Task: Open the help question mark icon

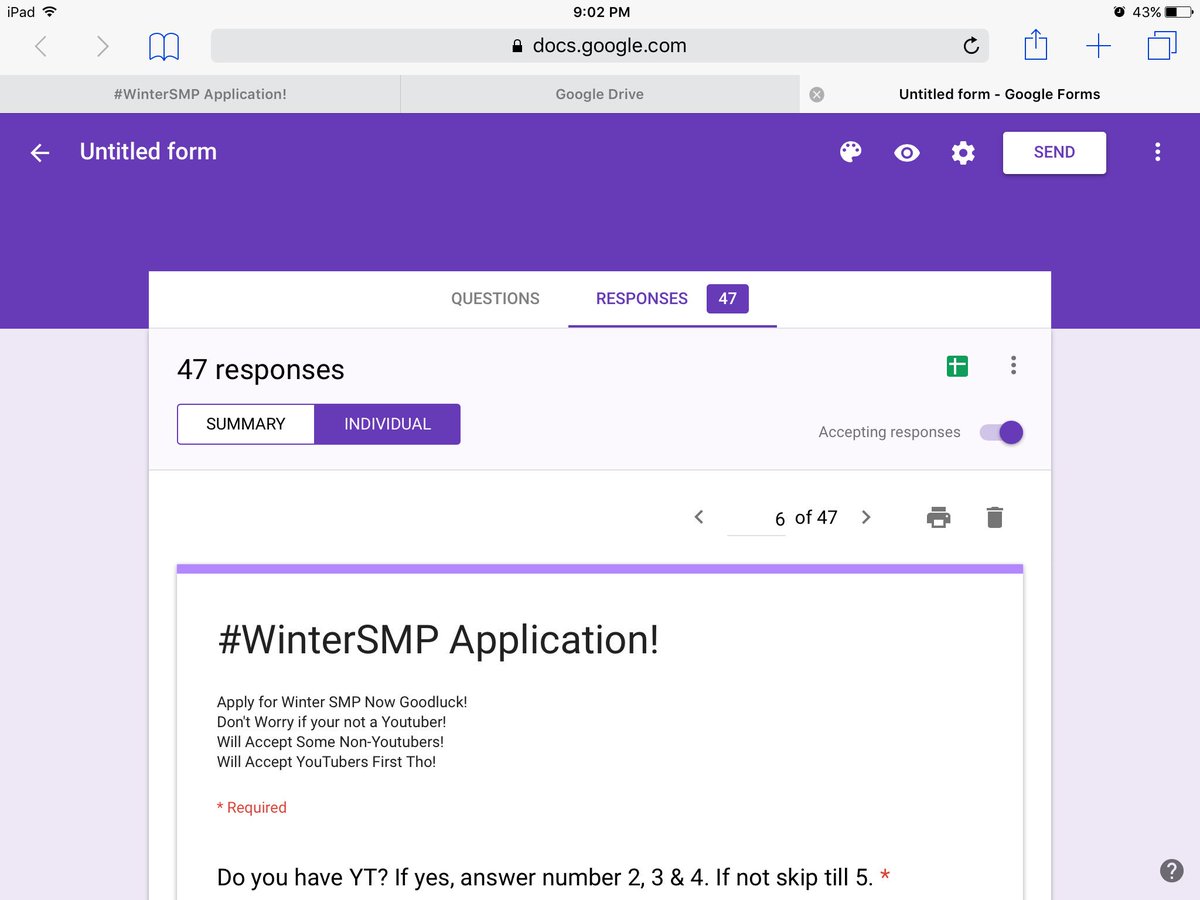Action: point(1171,870)
